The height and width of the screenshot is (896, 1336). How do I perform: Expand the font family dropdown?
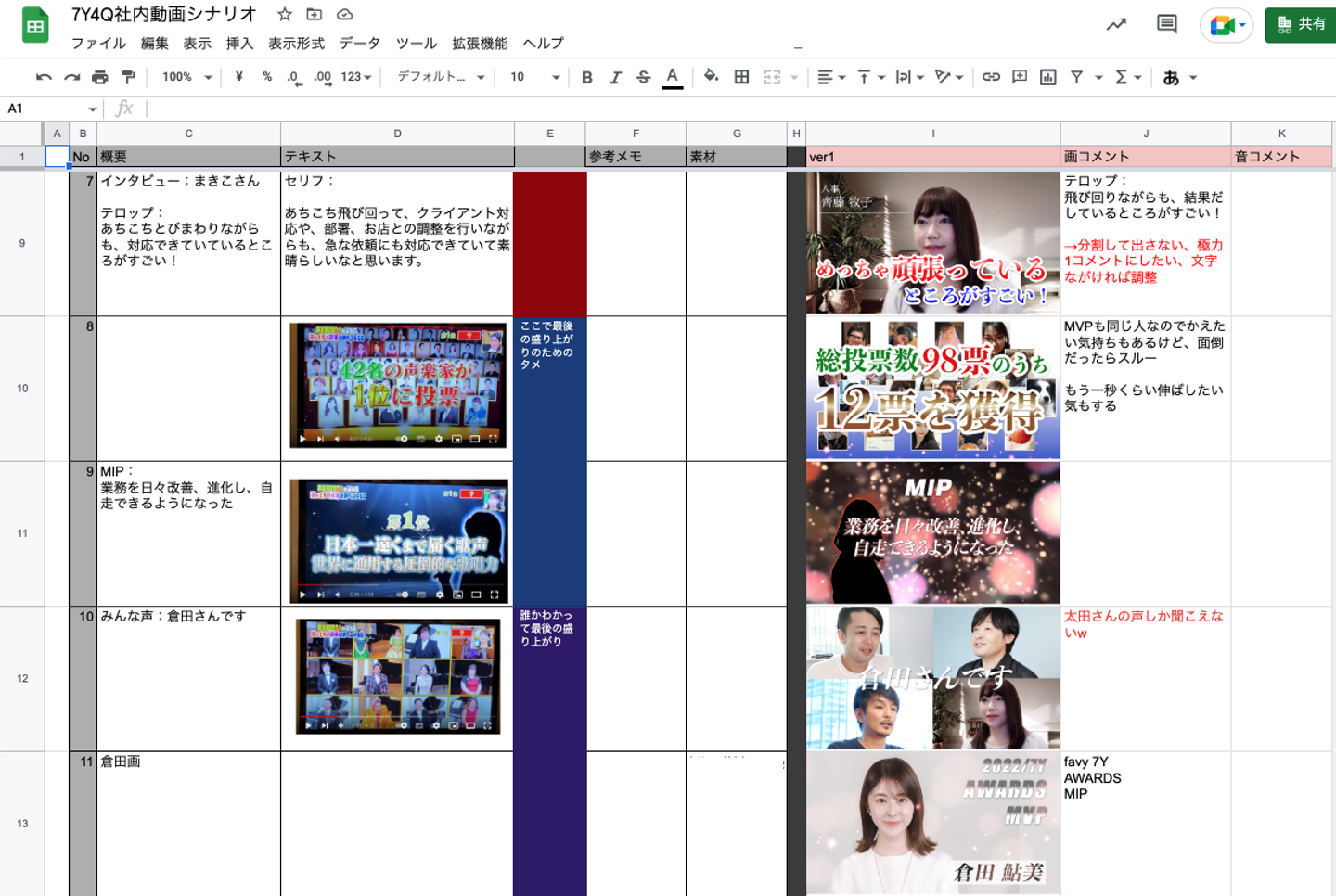pos(441,77)
